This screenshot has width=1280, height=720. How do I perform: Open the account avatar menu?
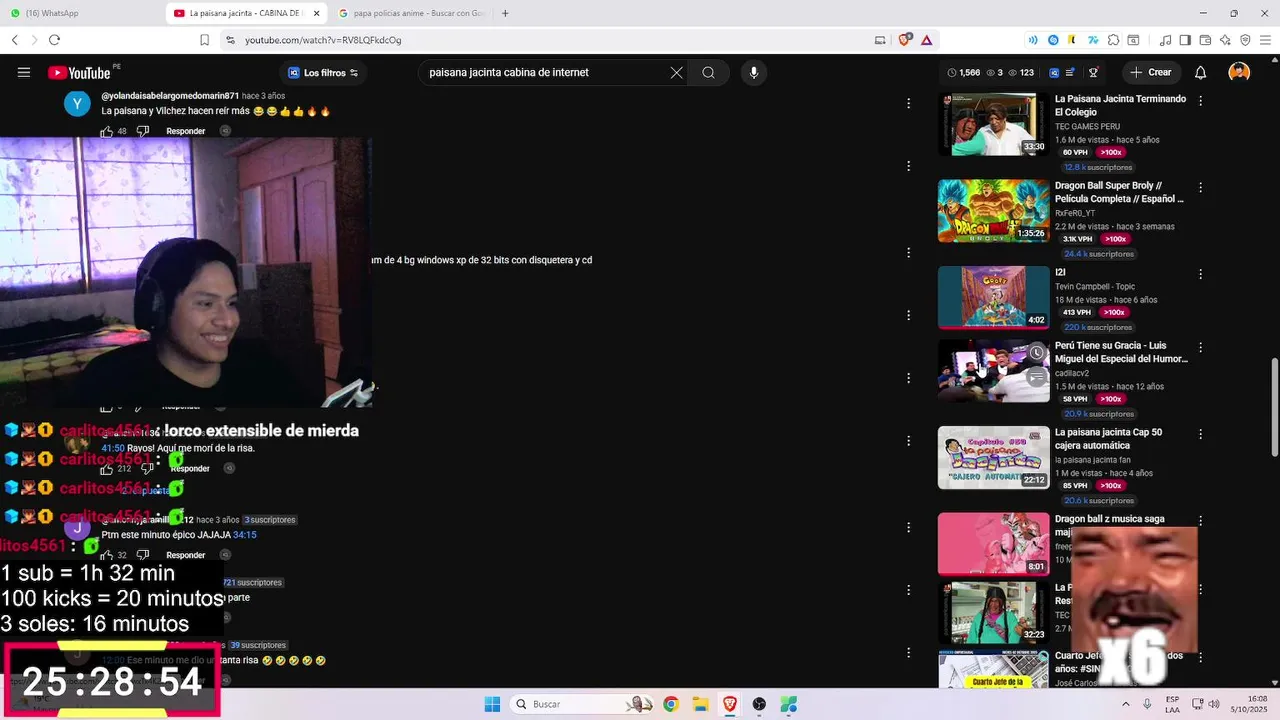[1239, 72]
